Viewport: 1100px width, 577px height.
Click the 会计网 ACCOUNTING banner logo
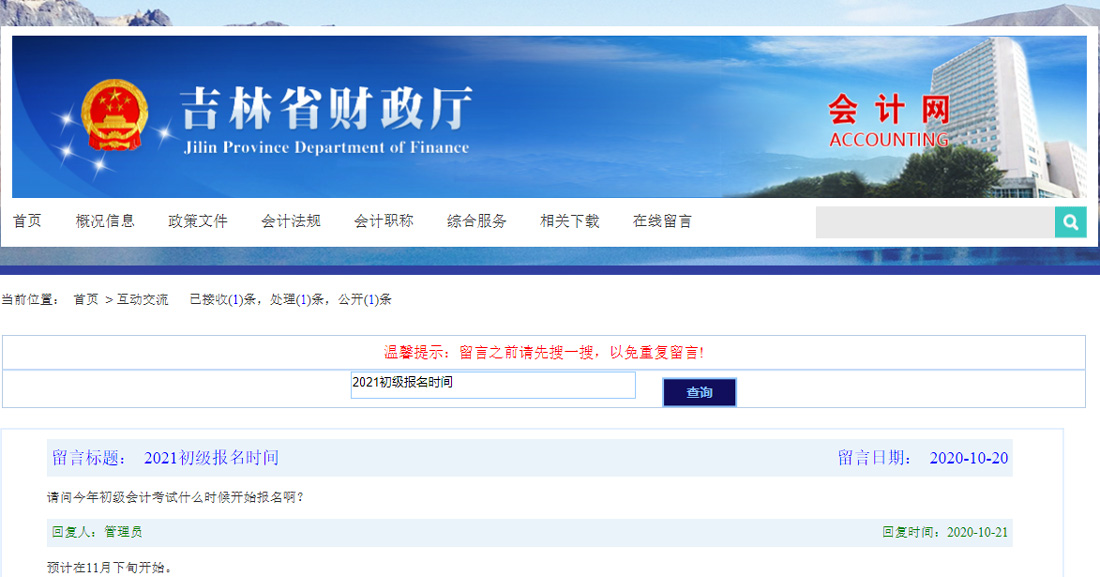click(890, 121)
